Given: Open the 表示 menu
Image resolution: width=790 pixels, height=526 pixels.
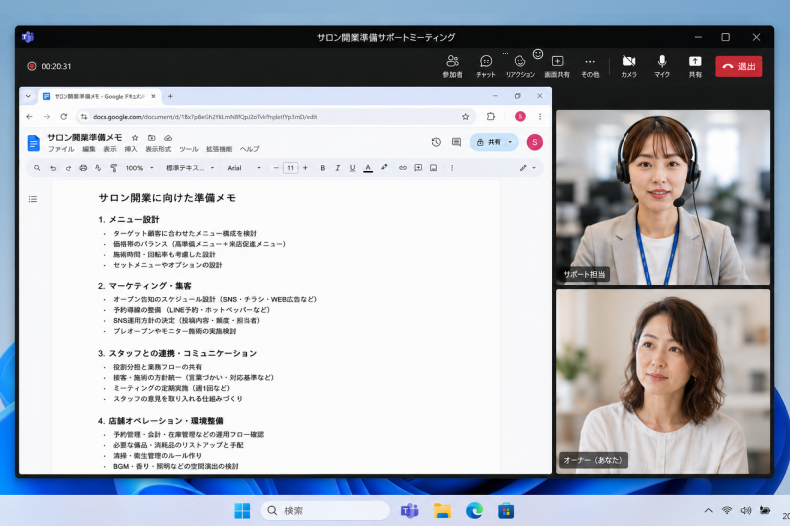Looking at the screenshot, I should tap(110, 149).
